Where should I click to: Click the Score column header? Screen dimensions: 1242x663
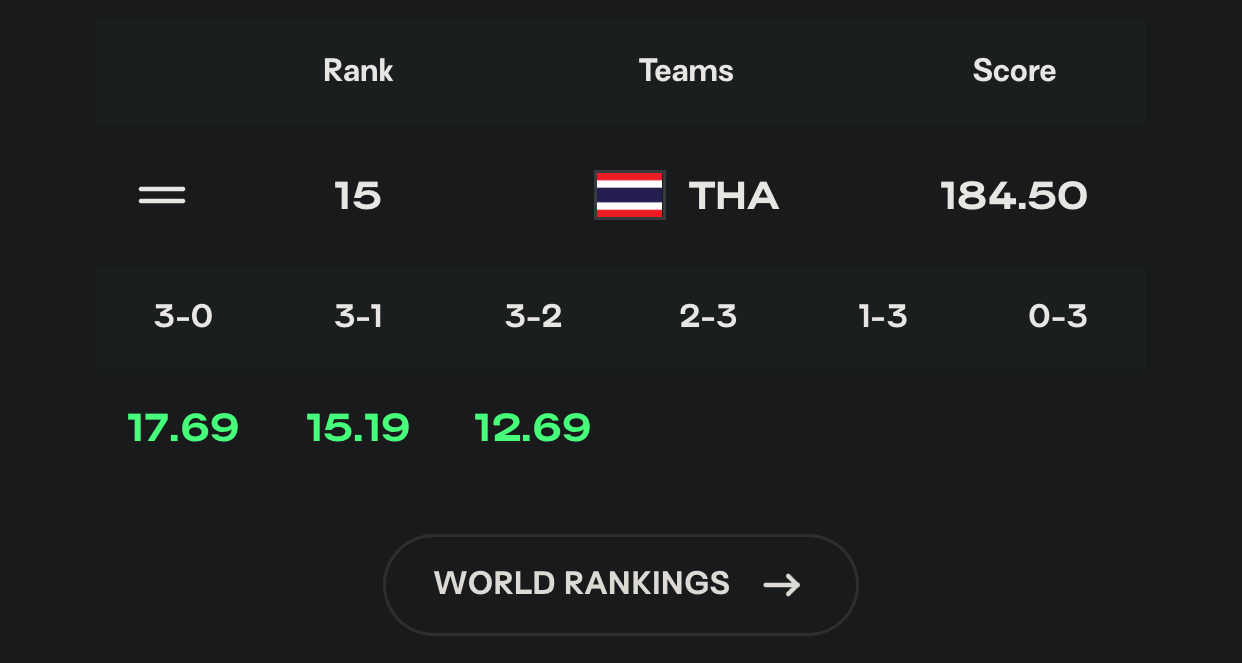coord(1014,71)
